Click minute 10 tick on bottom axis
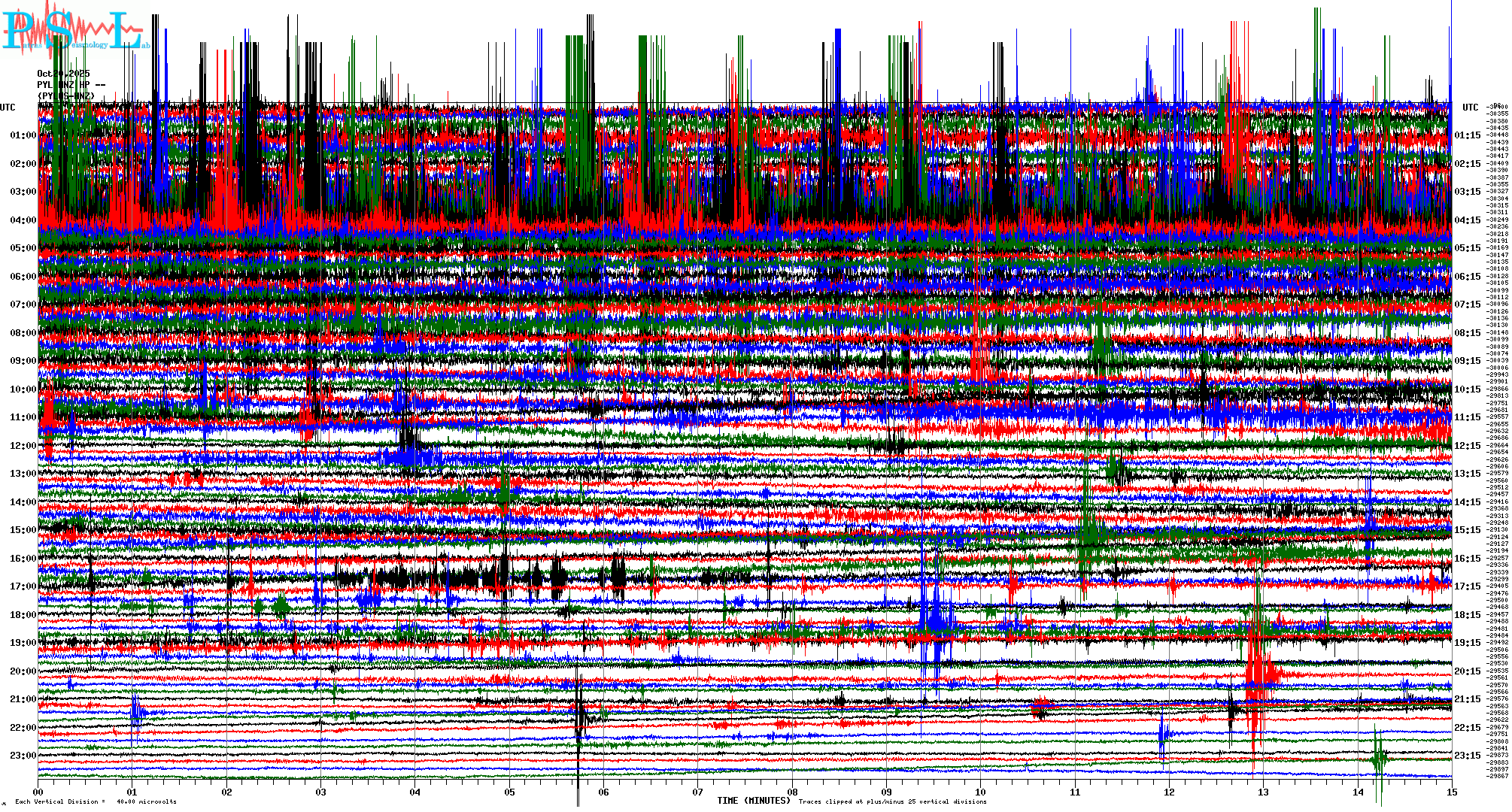Viewport: 1512px width, 812px height. 980,792
